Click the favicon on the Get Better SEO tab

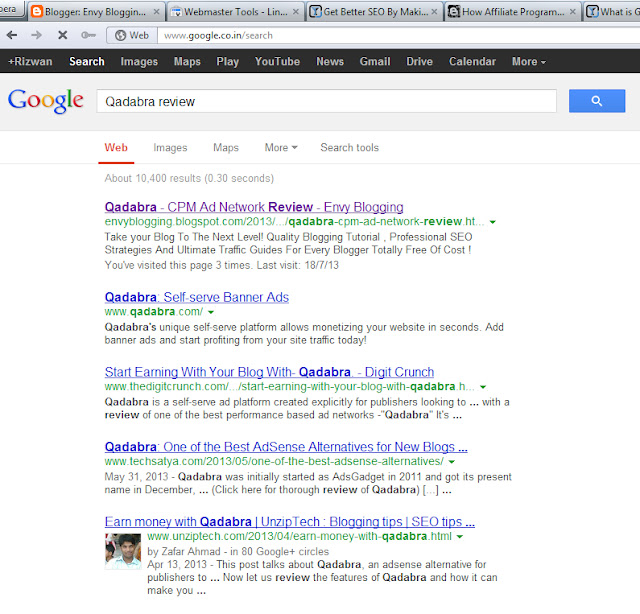point(315,11)
